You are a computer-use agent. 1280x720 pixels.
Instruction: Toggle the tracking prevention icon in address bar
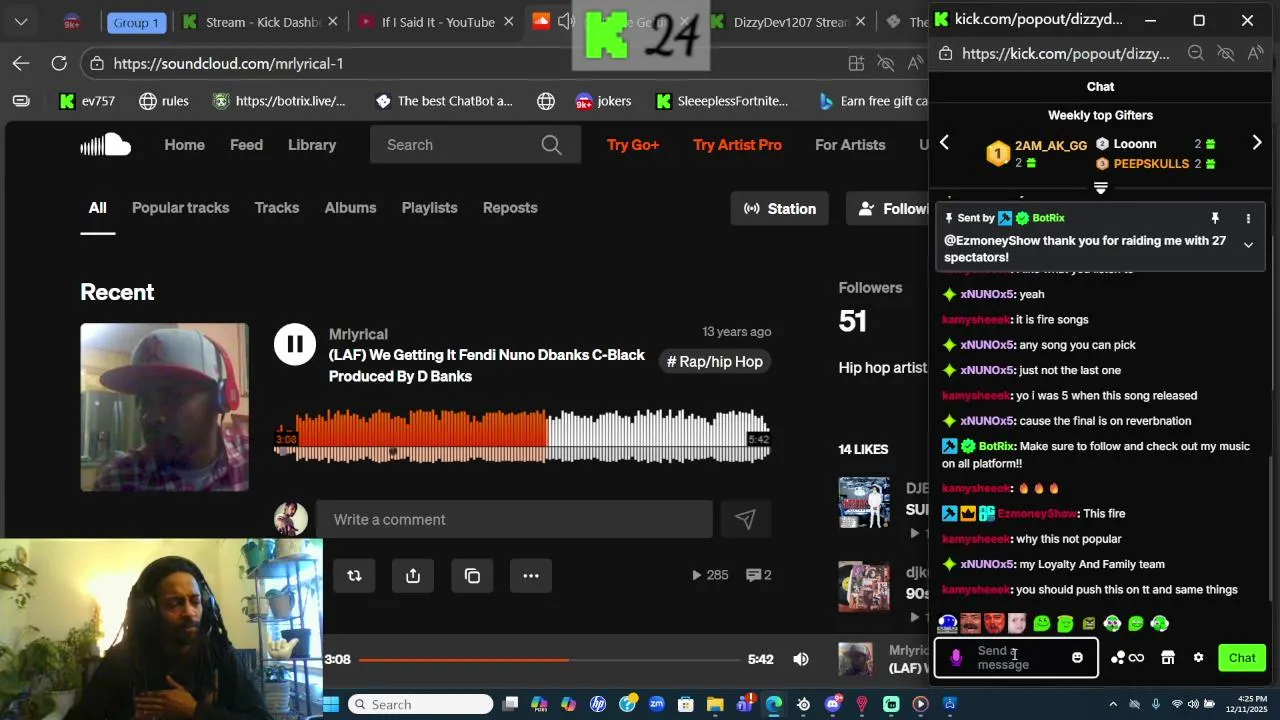click(885, 63)
